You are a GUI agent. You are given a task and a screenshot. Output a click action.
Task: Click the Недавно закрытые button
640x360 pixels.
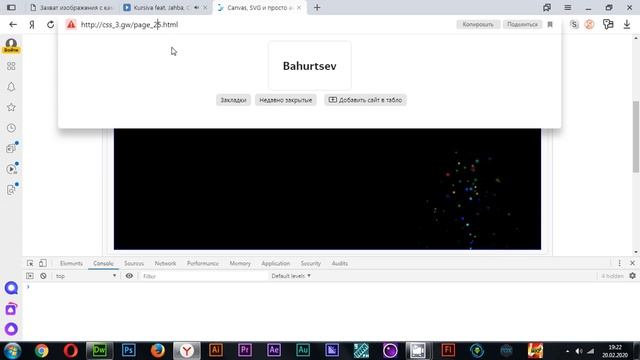286,100
